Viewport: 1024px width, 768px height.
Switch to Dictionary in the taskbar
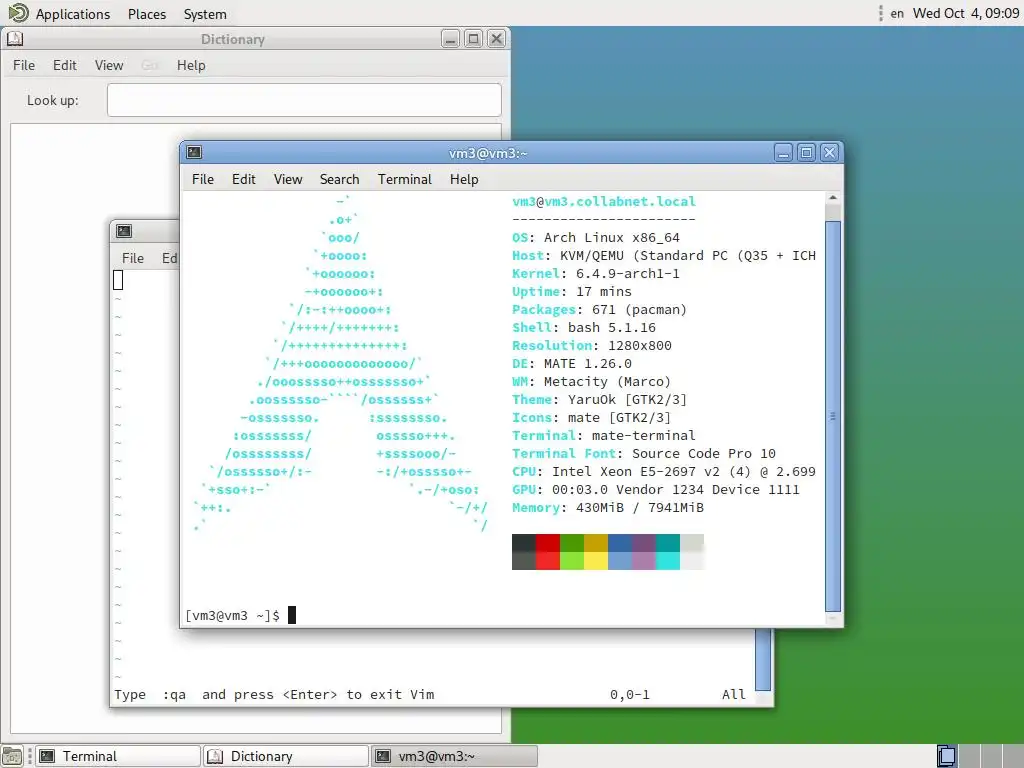[x=285, y=756]
